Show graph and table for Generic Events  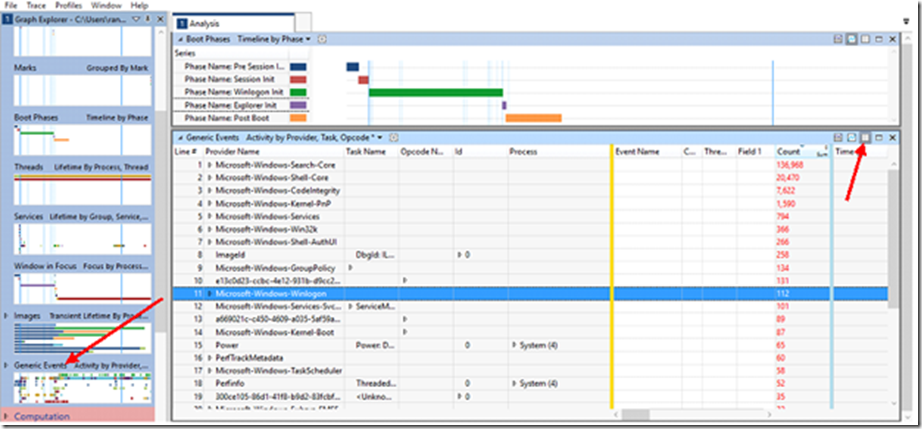pos(839,138)
